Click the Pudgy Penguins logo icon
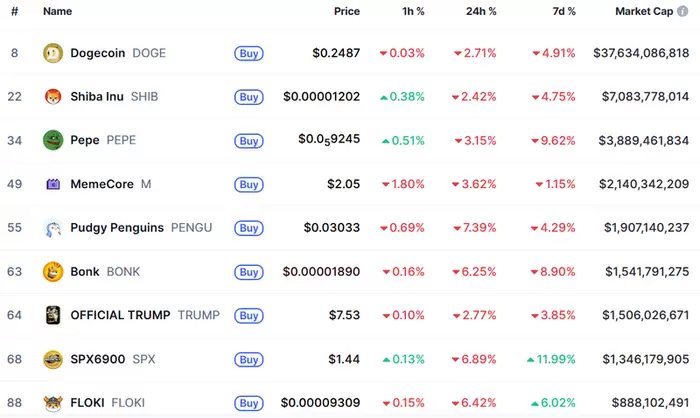The width and height of the screenshot is (700, 418). [53, 228]
